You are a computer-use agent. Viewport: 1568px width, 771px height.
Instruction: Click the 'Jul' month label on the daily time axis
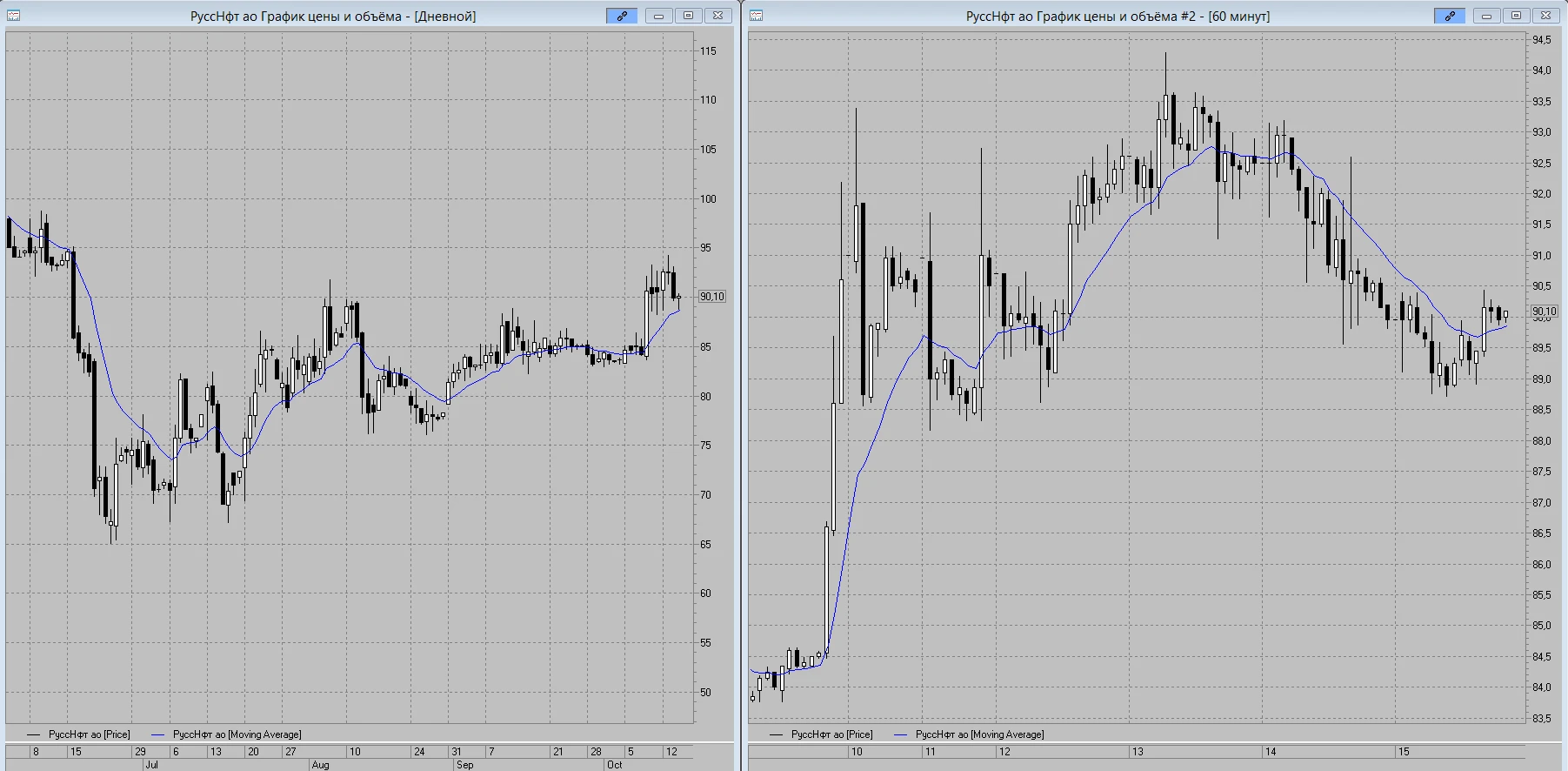[x=151, y=765]
